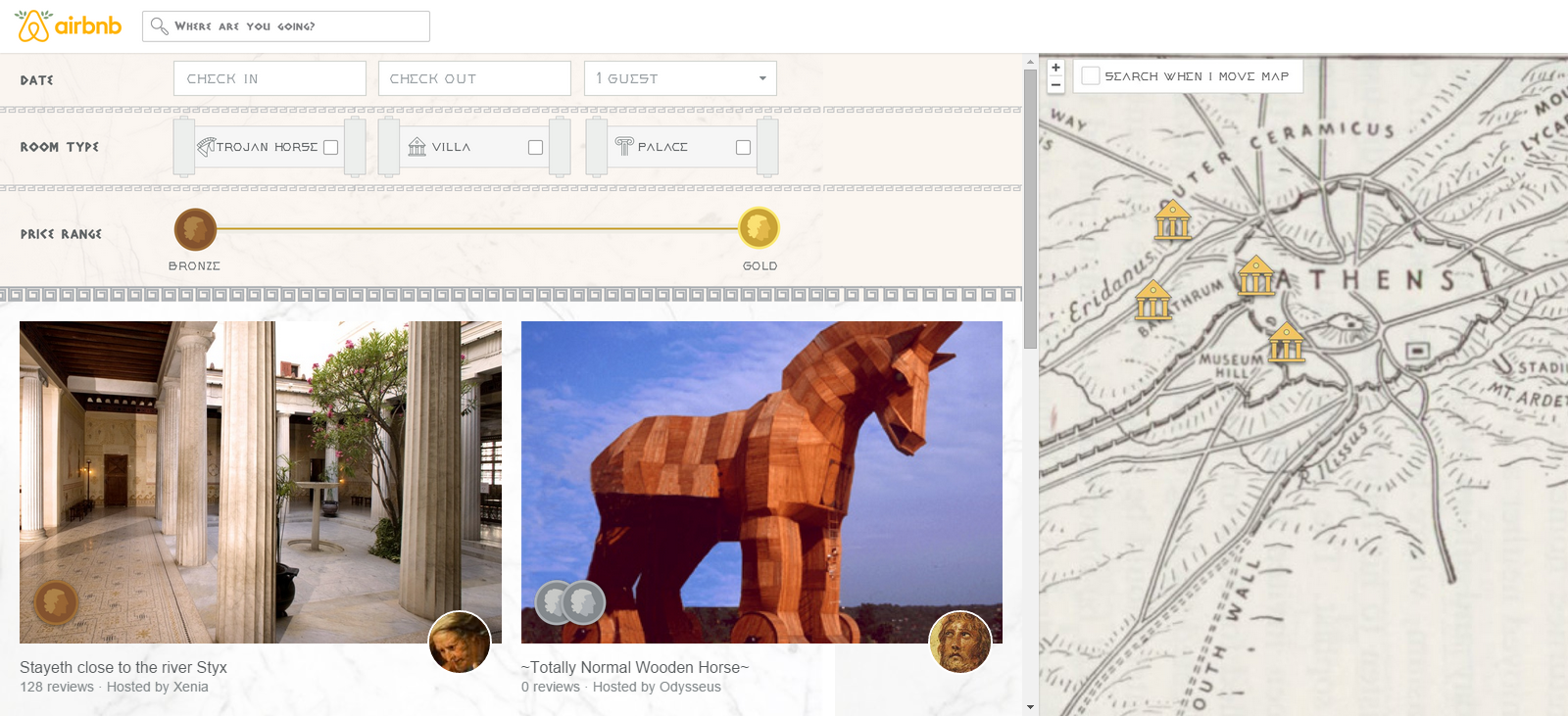The image size is (1568, 716).
Task: Tick the Palace room type checkbox
Action: coord(743,147)
